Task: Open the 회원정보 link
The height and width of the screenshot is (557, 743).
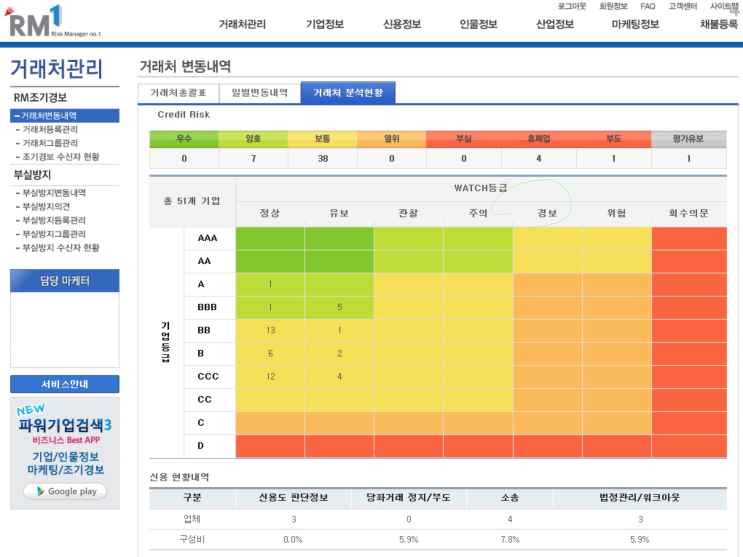Action: (613, 6)
